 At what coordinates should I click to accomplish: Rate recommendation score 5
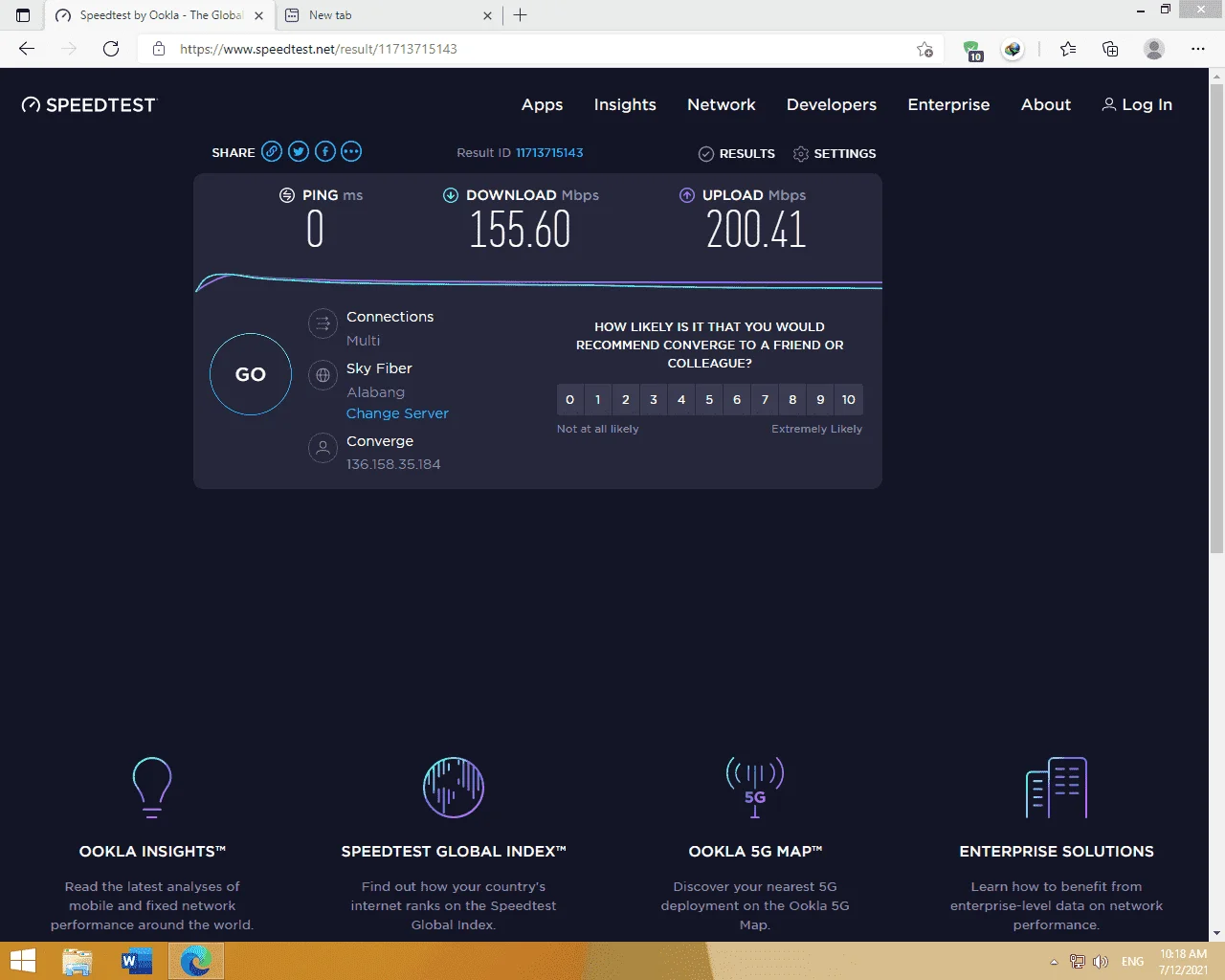point(709,400)
